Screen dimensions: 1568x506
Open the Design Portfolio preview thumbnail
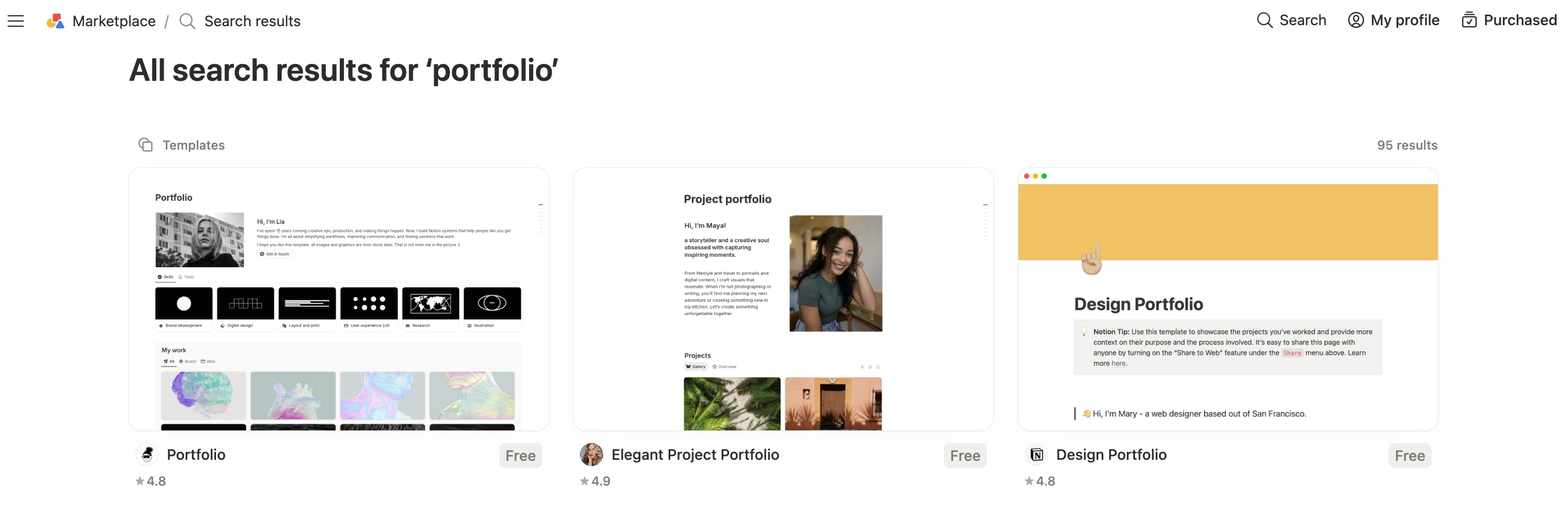click(1228, 300)
